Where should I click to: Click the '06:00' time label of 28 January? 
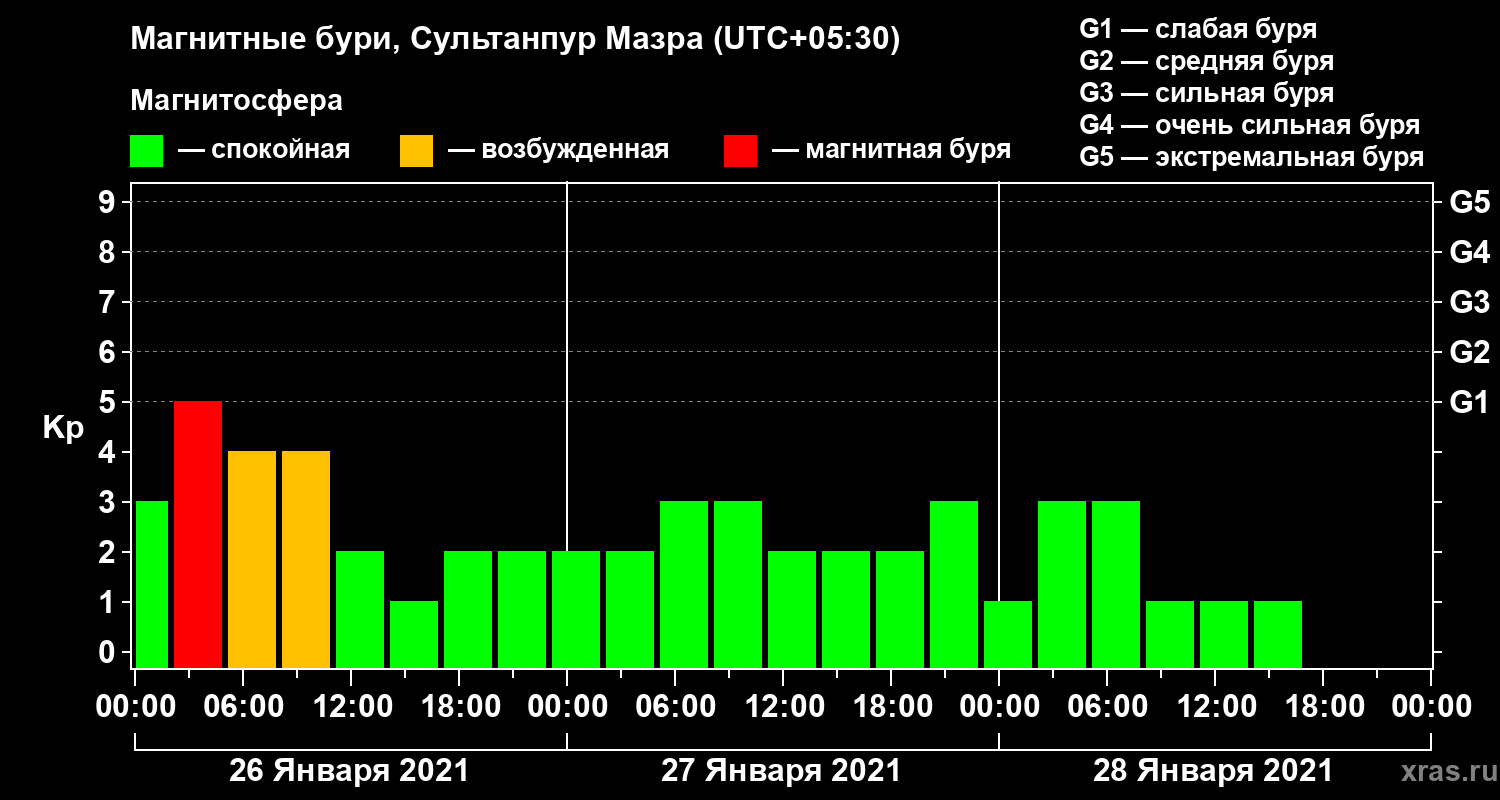click(1106, 707)
